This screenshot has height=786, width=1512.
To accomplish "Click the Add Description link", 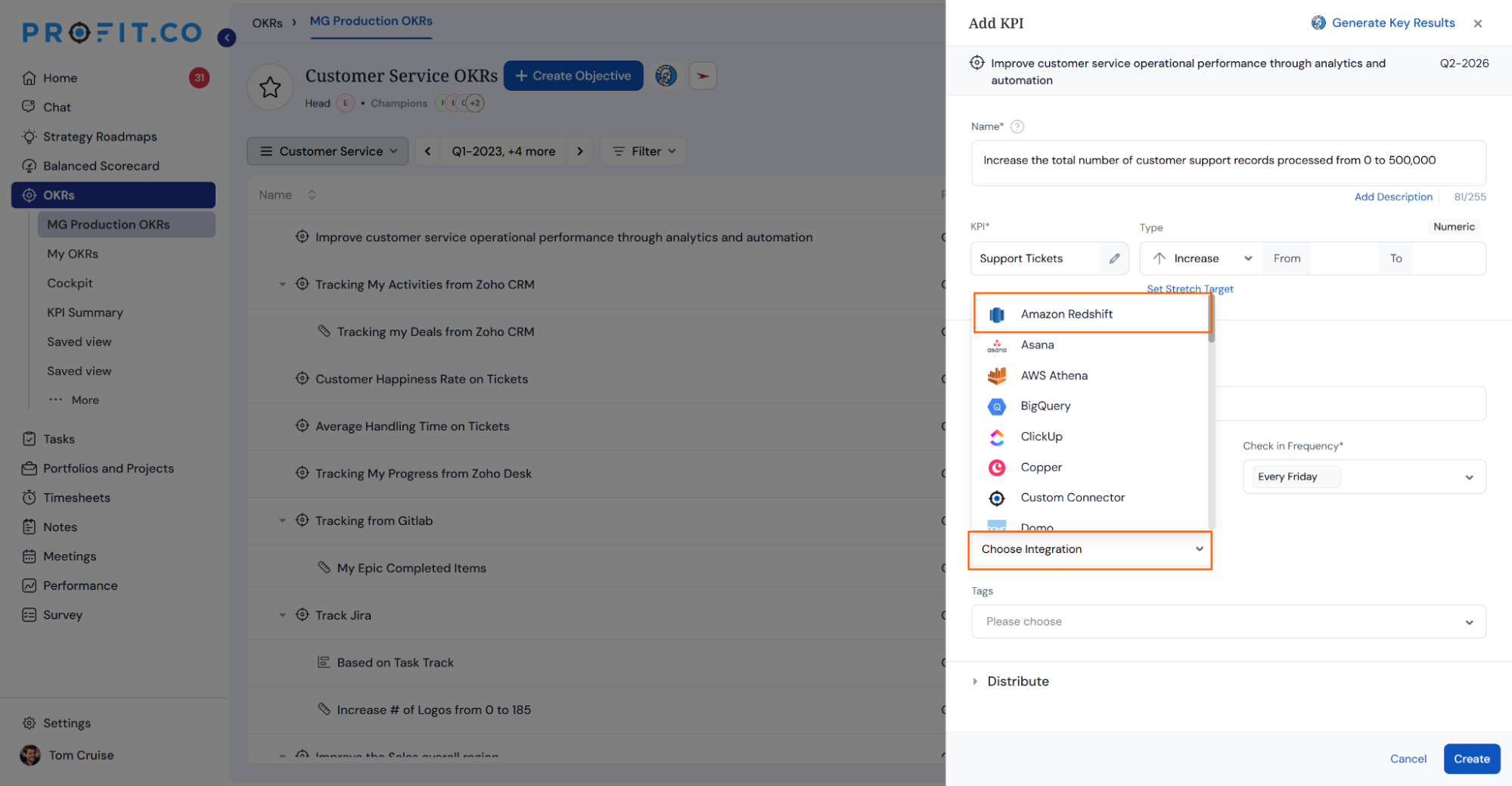I will 1393,197.
